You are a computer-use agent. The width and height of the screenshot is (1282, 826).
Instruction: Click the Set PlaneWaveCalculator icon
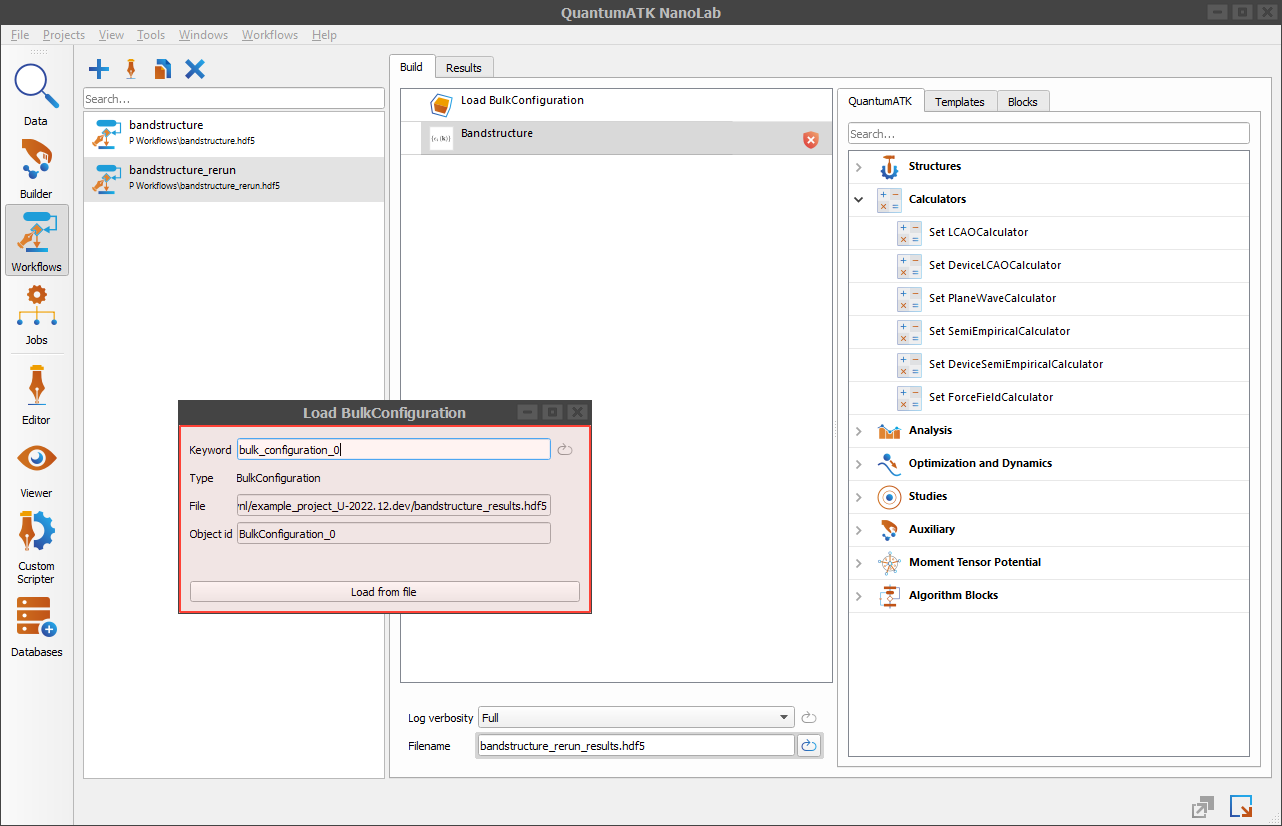pyautogui.click(x=909, y=298)
